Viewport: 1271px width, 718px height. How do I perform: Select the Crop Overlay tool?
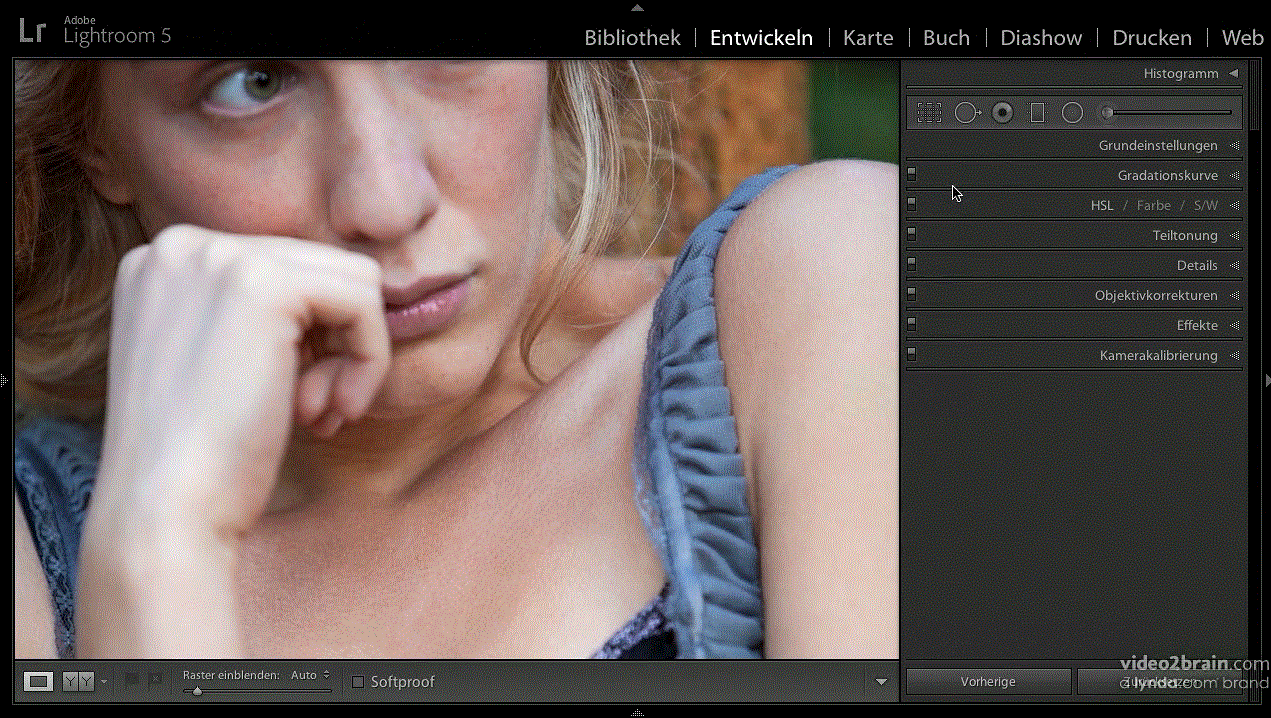click(929, 113)
